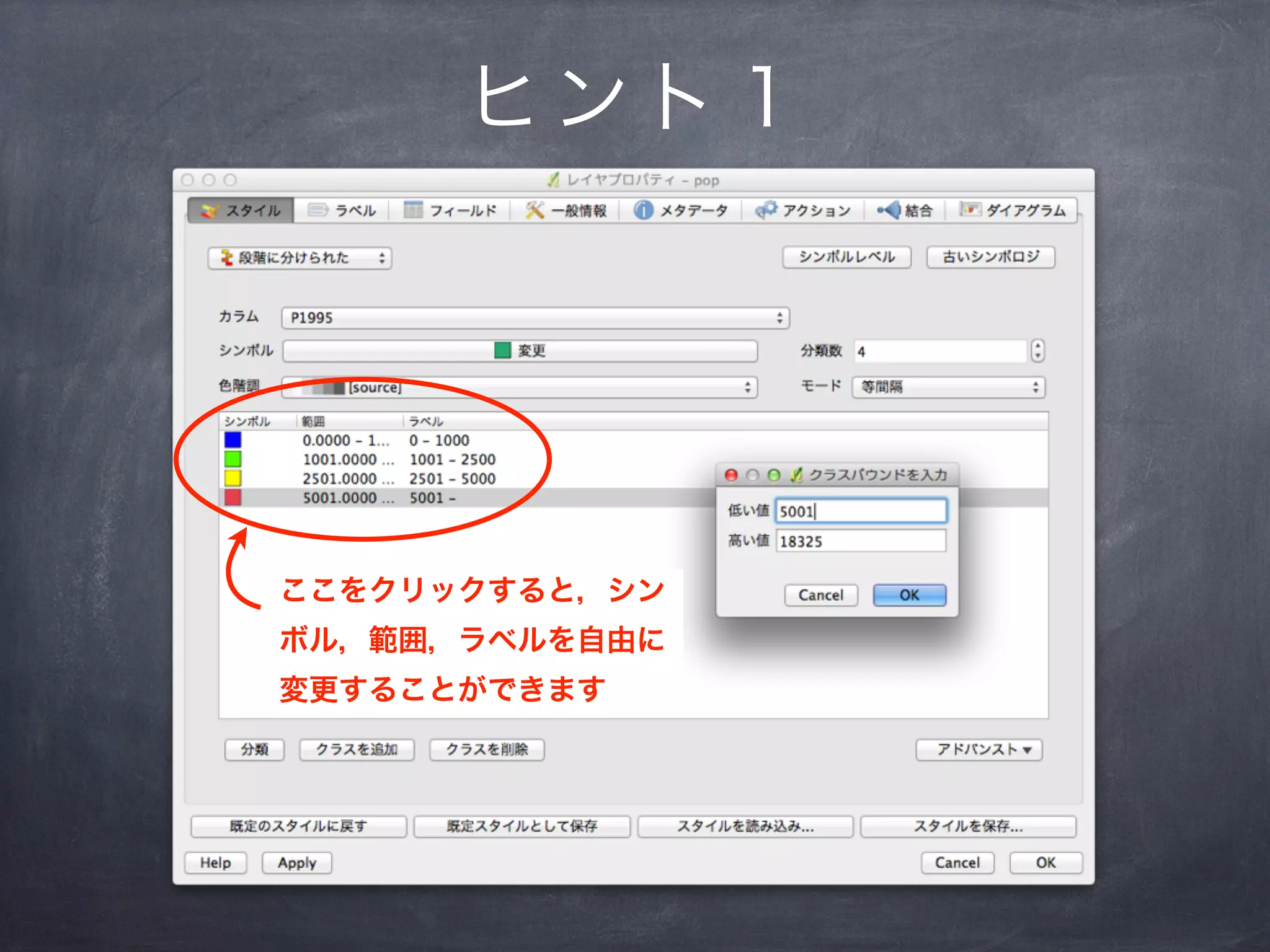Open the ラベル tab
Screen dimensions: 1270x952
tap(342, 211)
